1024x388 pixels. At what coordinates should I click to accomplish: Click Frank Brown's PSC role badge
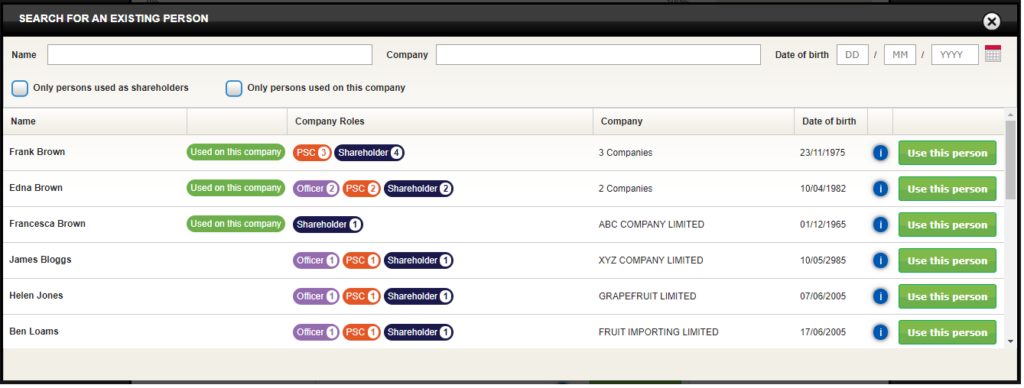click(312, 153)
